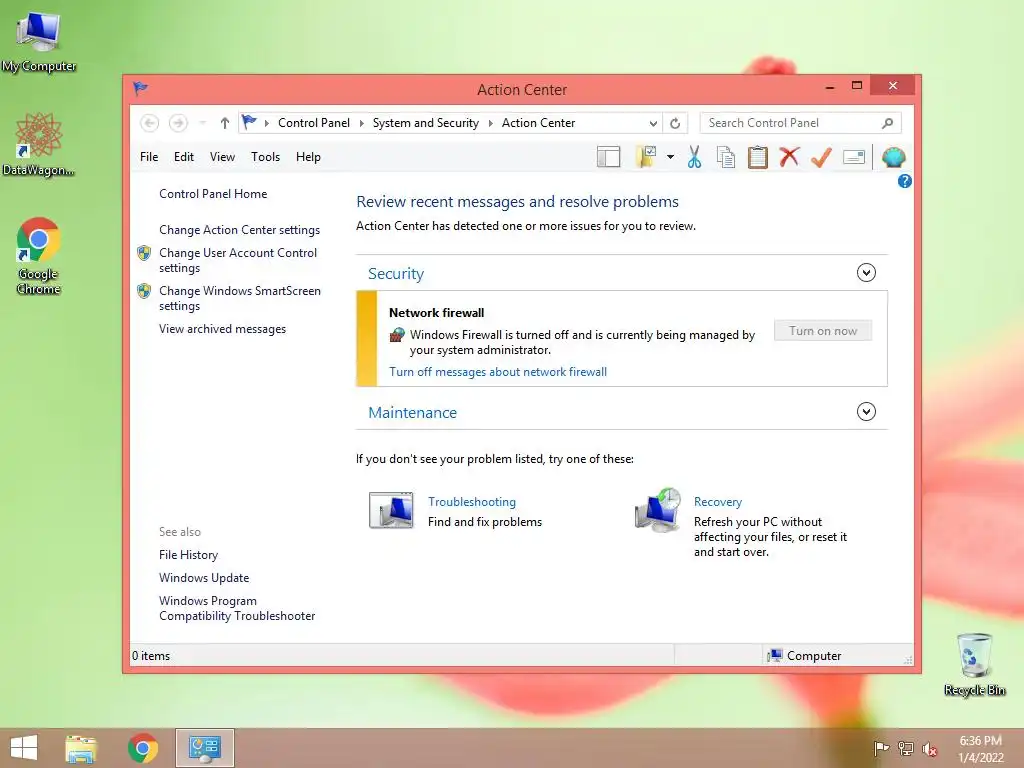
Task: Launch Chrome from the taskbar
Action: point(142,748)
